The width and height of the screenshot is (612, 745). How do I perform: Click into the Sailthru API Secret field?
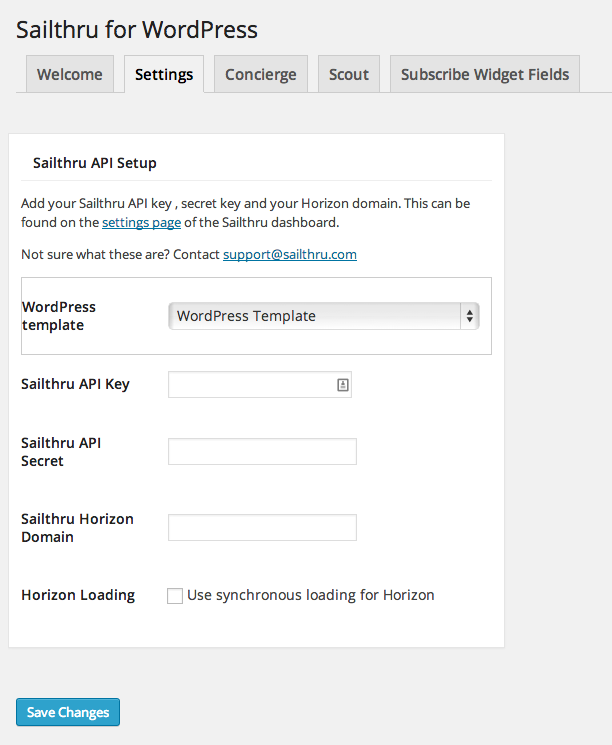coord(262,452)
